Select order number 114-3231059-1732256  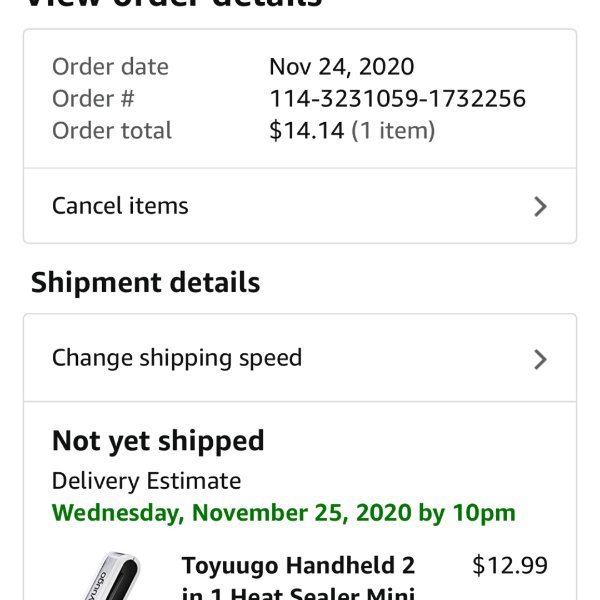pos(398,99)
